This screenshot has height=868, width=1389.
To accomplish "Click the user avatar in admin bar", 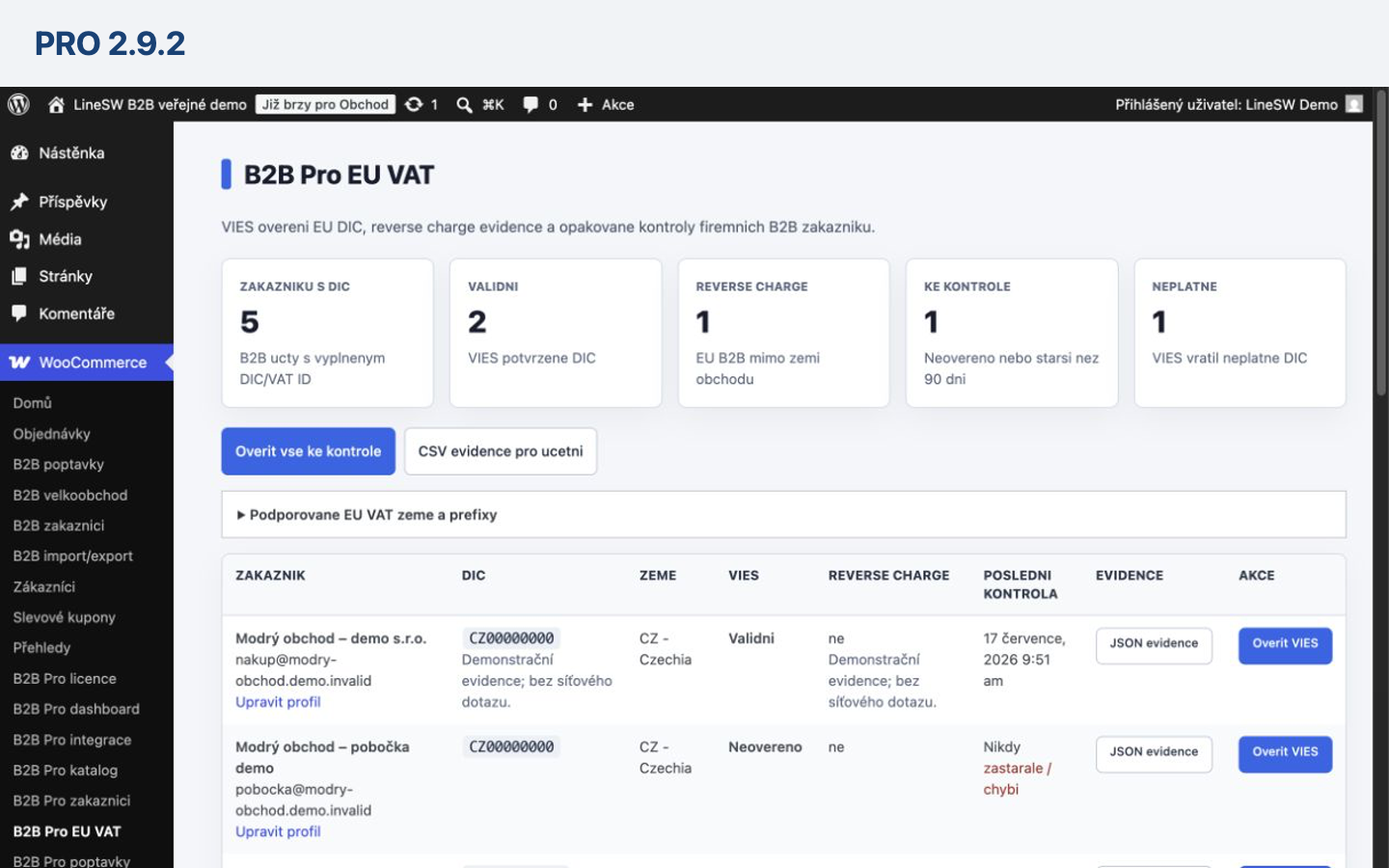I will point(1354,104).
